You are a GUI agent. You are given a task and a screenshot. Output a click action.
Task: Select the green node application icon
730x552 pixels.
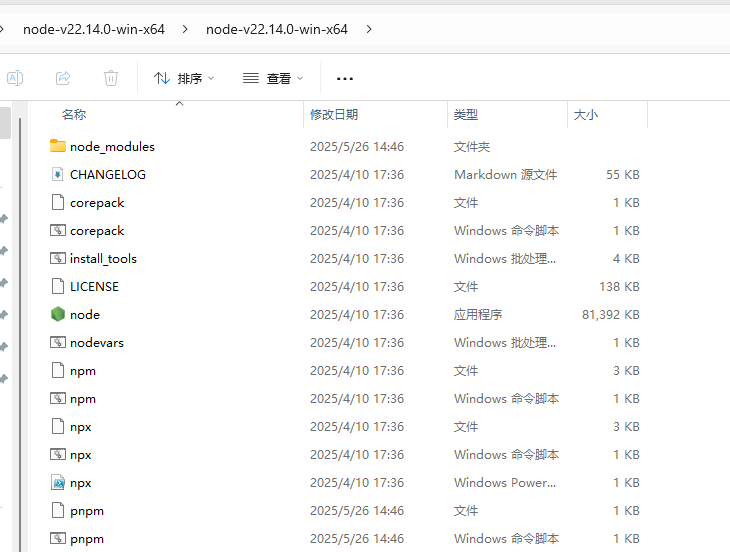[58, 314]
